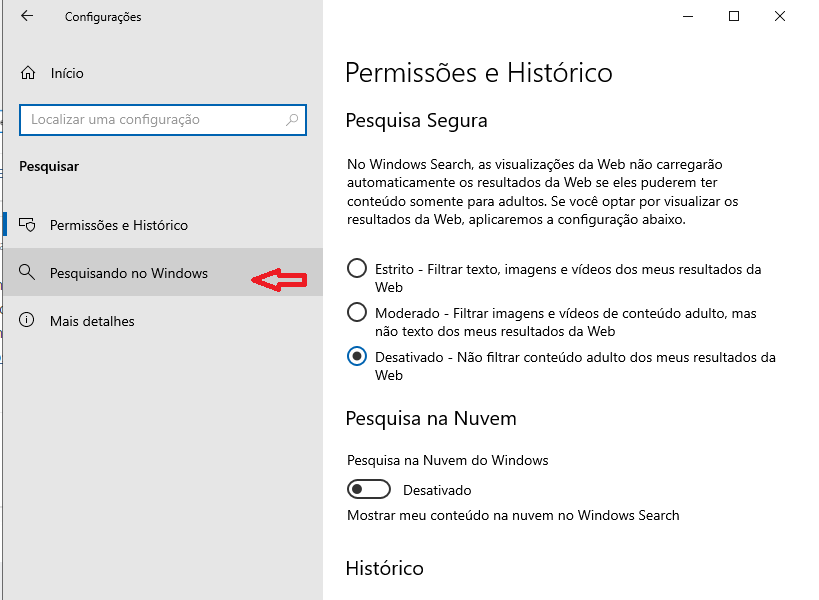Click the 'Pesquisa na Nuvem do Windows' label

pyautogui.click(x=448, y=460)
